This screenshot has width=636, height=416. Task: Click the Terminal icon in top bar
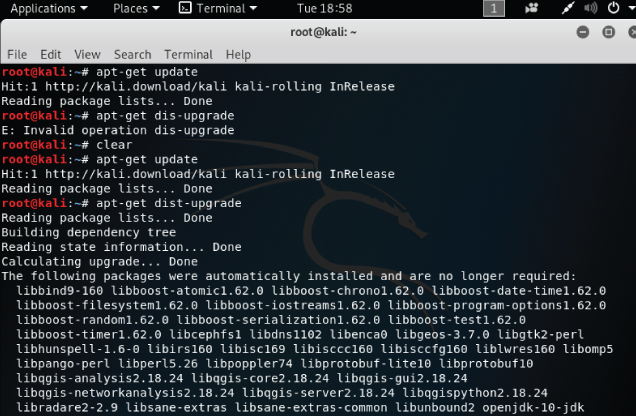click(185, 8)
